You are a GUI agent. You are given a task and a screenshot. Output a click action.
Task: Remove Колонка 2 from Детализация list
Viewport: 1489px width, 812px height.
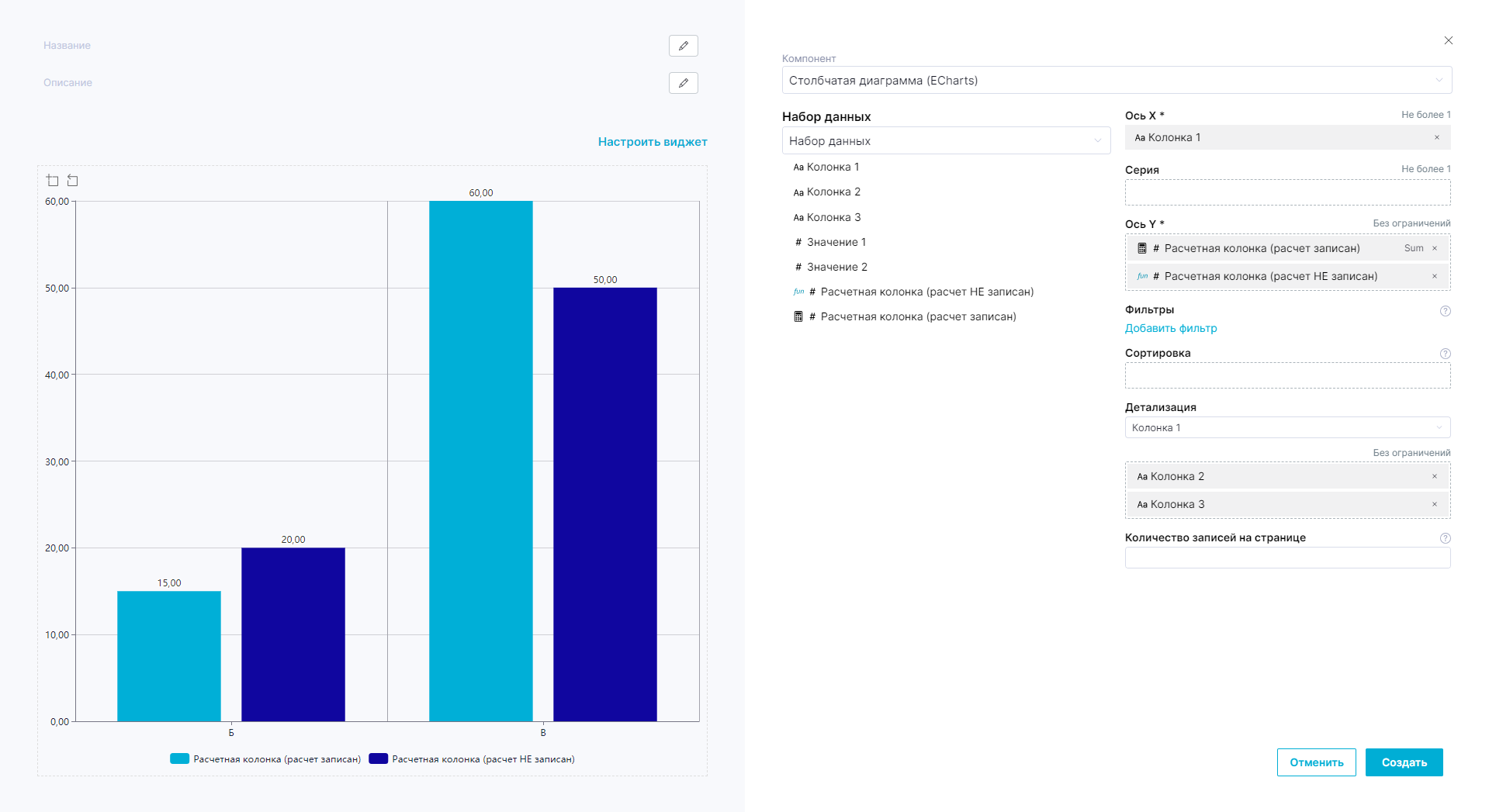1434,476
